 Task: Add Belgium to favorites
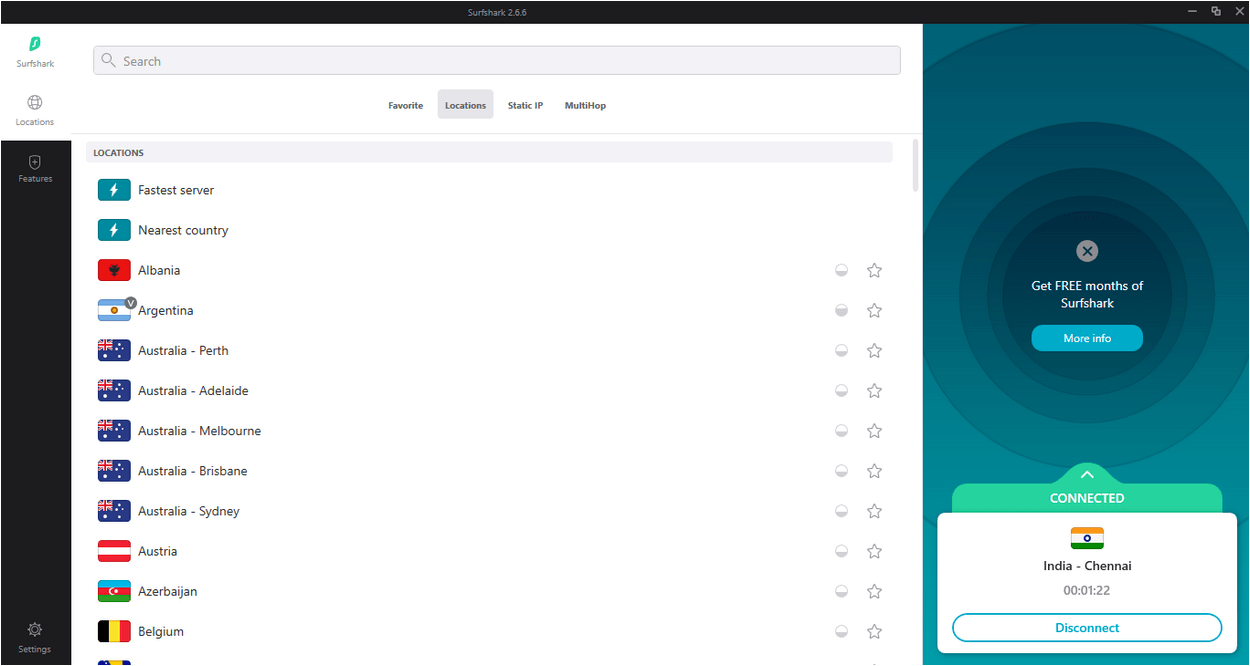pyautogui.click(x=875, y=631)
